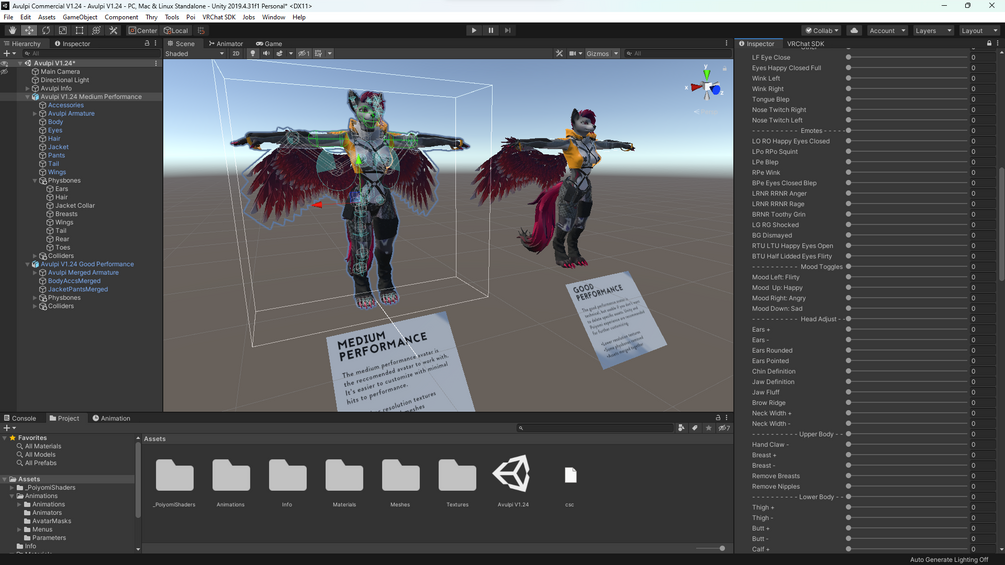Collapse the Physbones group under Medium Performance

(x=35, y=181)
